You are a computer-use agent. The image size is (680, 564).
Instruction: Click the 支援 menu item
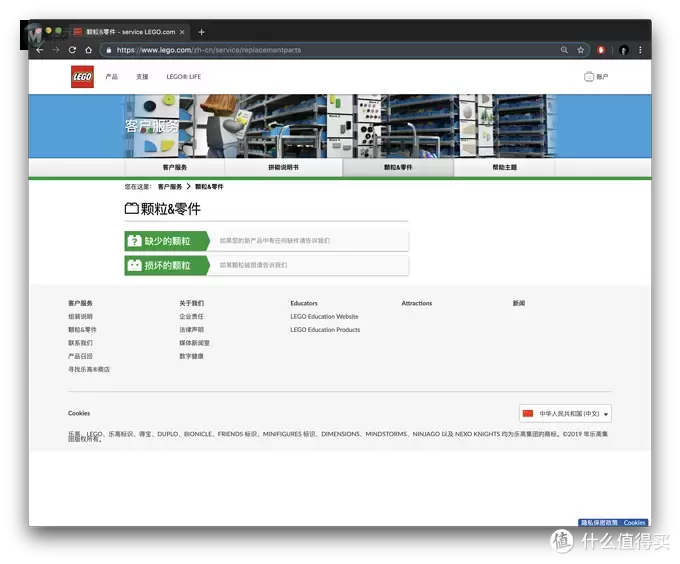pos(142,77)
